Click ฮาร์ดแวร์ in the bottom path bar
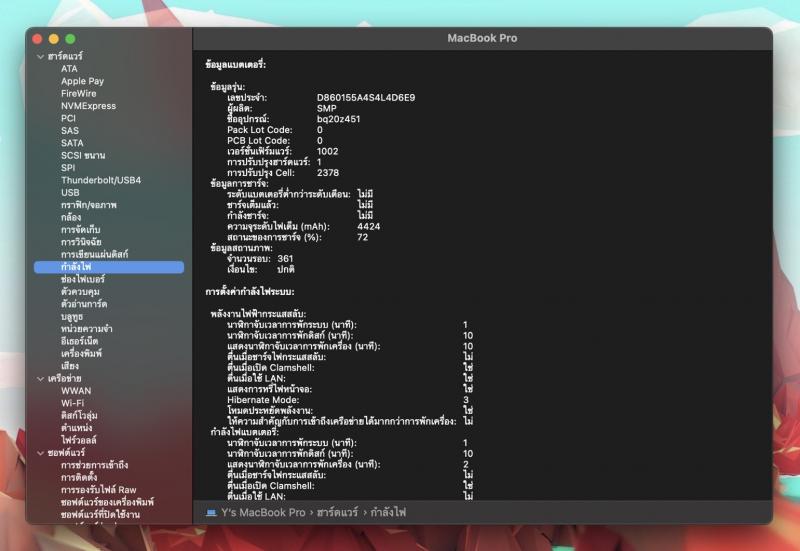This screenshot has height=551, width=800. tap(337, 512)
